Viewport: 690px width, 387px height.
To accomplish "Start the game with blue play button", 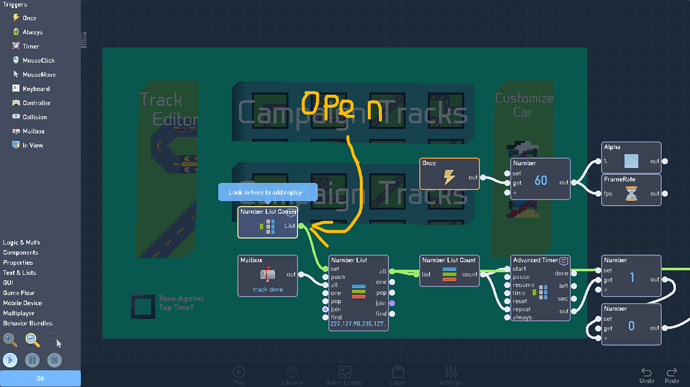I will click(10, 360).
